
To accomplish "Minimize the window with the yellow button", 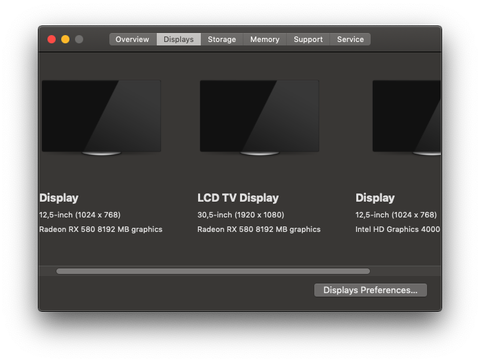I will click(65, 39).
